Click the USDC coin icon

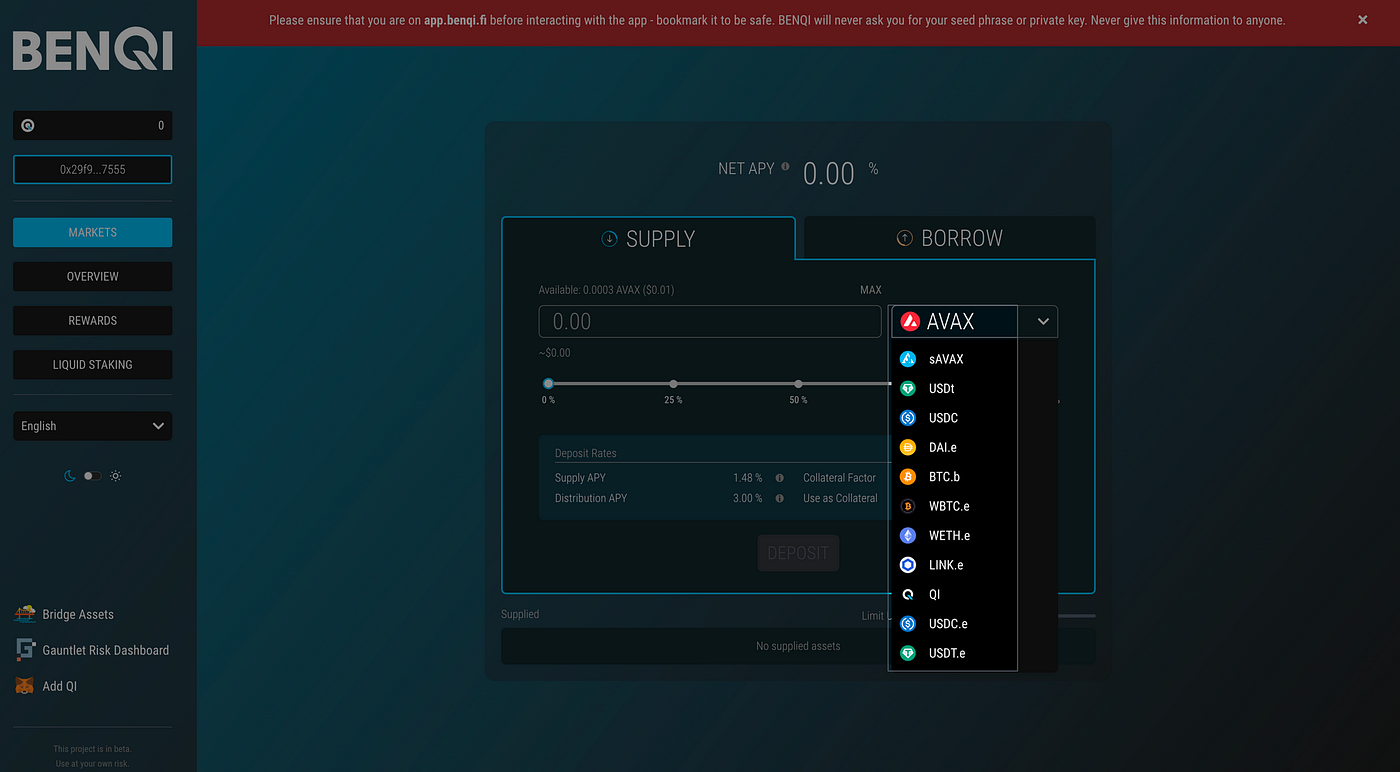(x=908, y=418)
